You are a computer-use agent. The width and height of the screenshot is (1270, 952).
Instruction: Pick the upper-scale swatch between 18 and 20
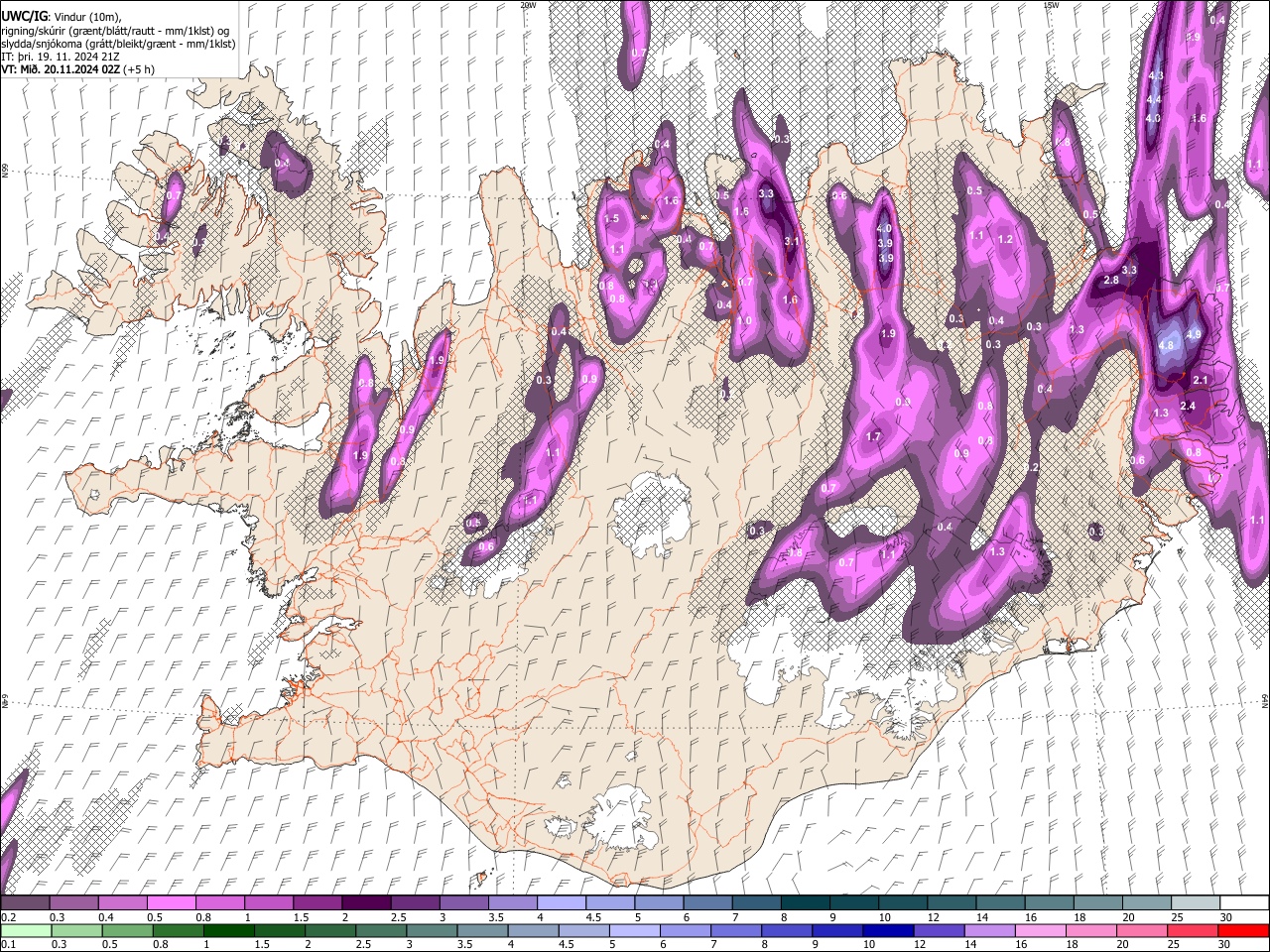(1097, 903)
